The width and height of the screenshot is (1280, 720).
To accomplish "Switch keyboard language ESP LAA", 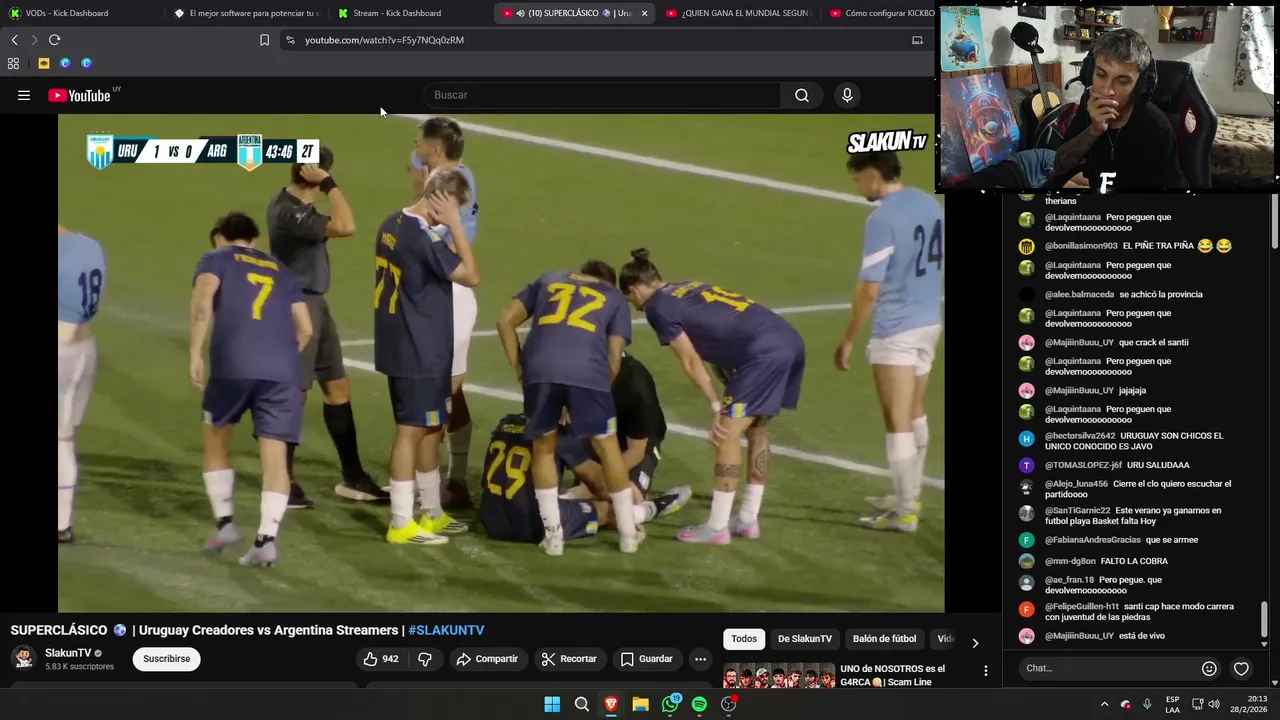I will tap(1172, 704).
